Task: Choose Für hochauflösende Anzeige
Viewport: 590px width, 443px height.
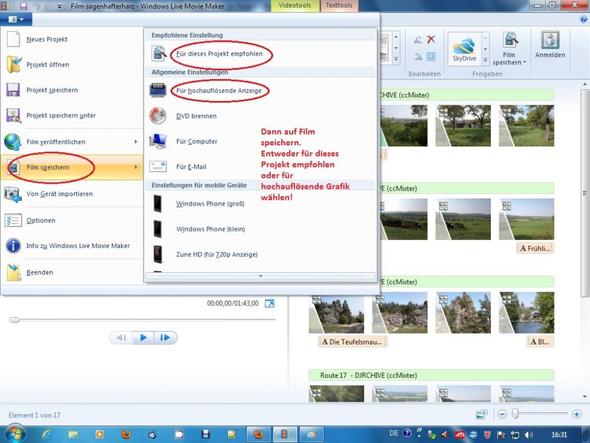Action: [260, 90]
